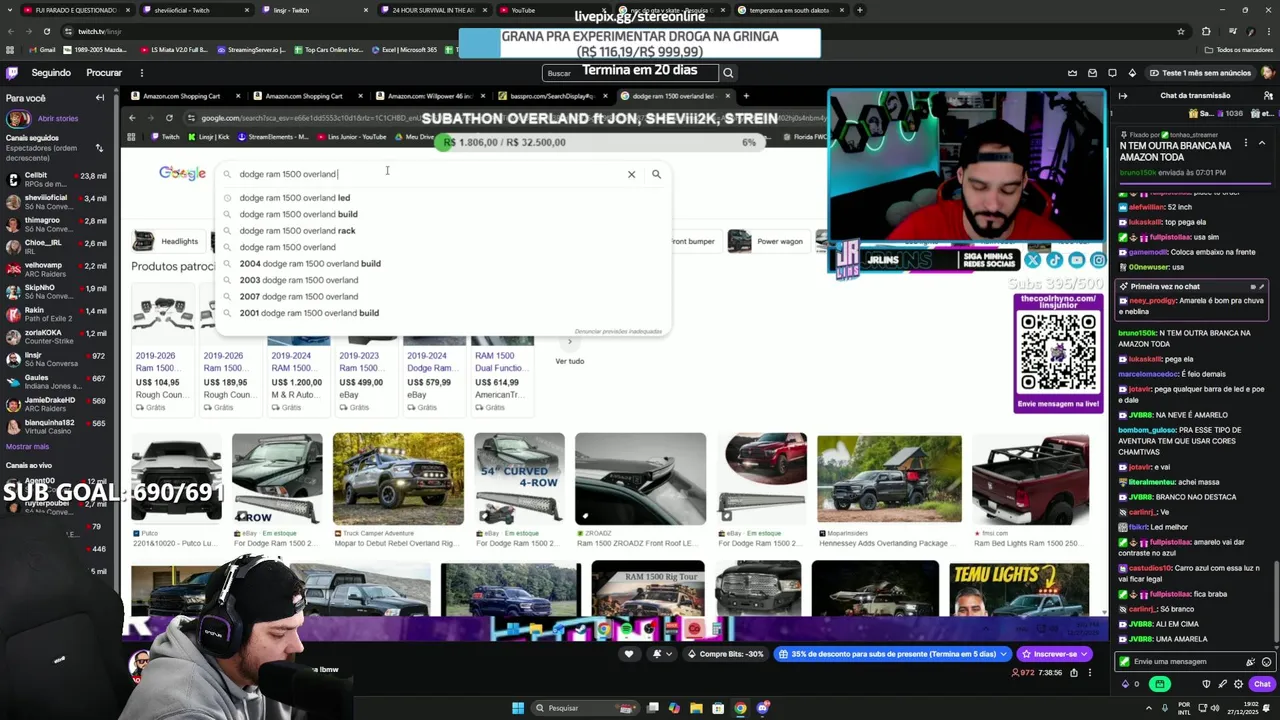This screenshot has height=720, width=1280.
Task: Open the emote picker in chat input
Action: (x=1267, y=662)
